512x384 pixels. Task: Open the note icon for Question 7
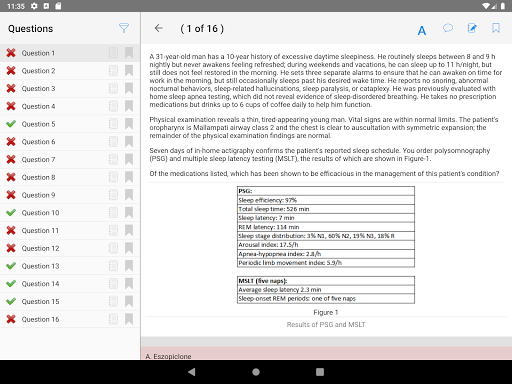click(113, 159)
